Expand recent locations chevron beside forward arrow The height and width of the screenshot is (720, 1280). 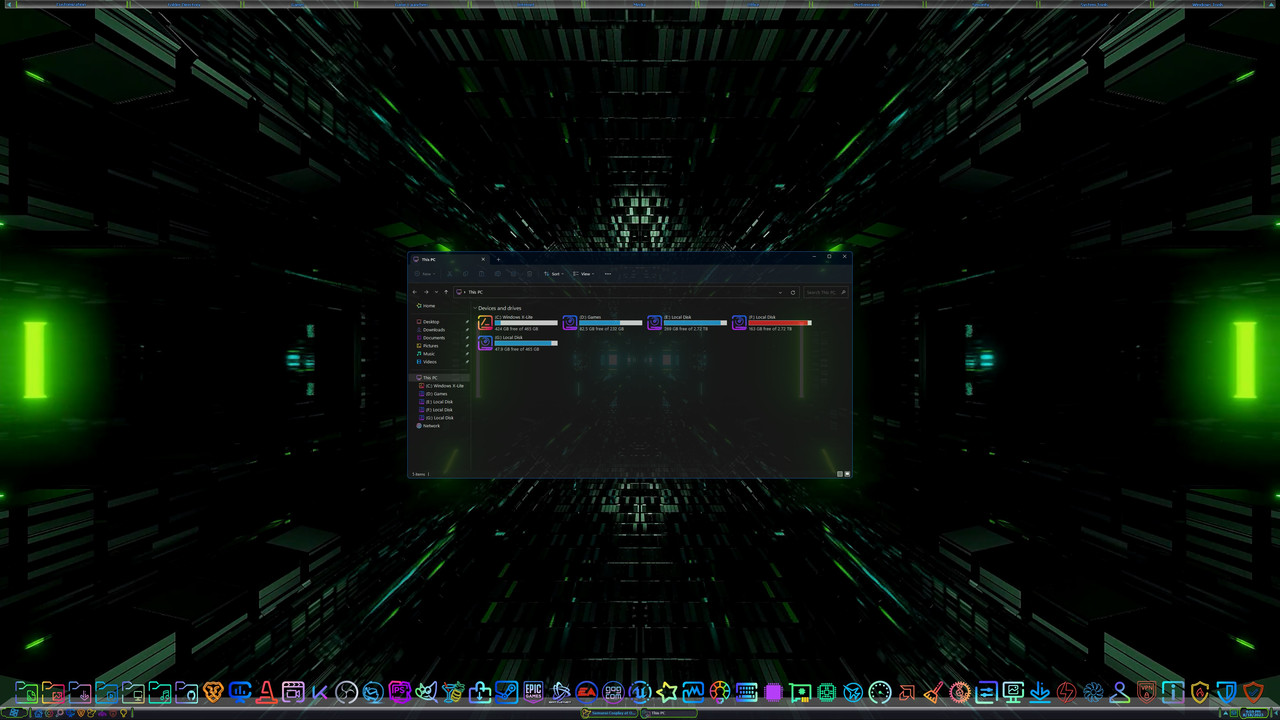(436, 292)
